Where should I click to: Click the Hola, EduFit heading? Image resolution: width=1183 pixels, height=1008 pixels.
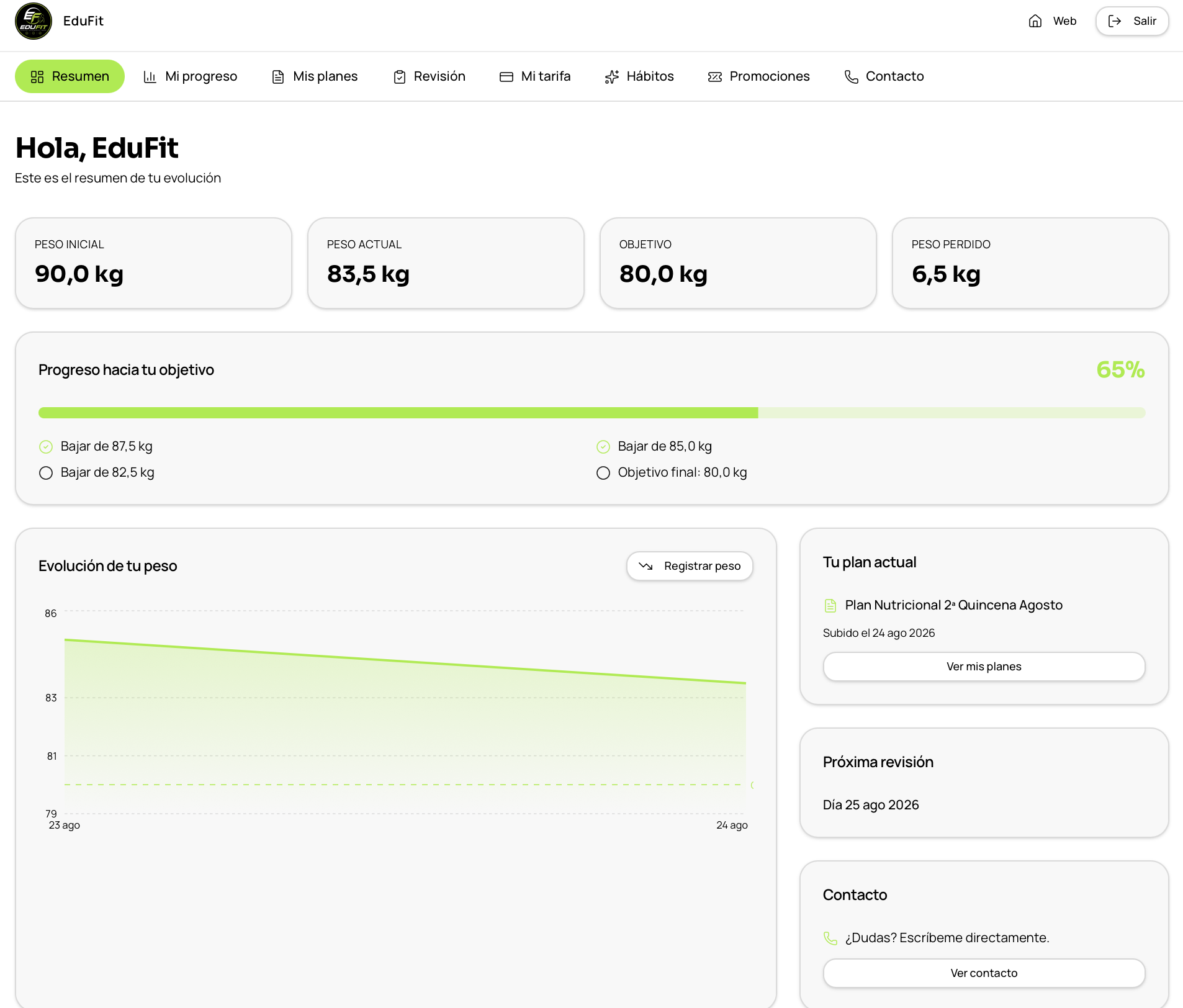[x=97, y=148]
